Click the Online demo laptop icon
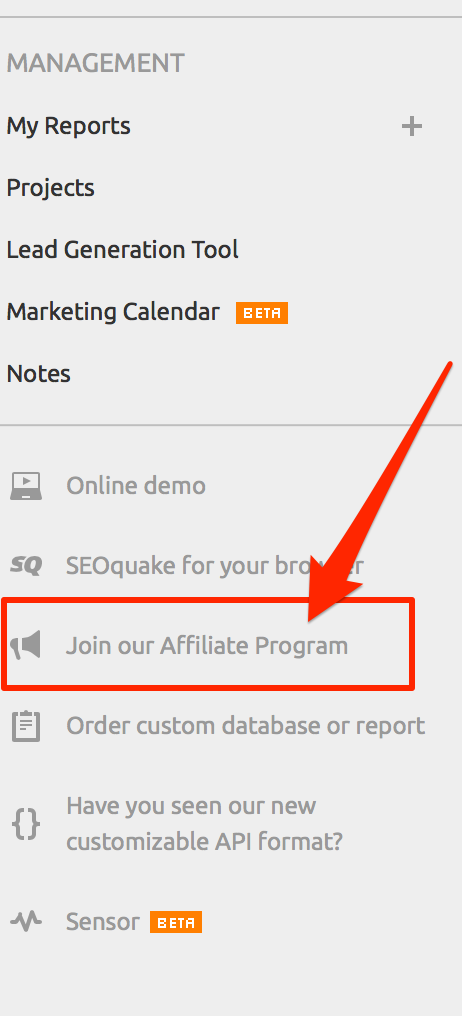Viewport: 462px width, 1016px height. click(x=26, y=486)
